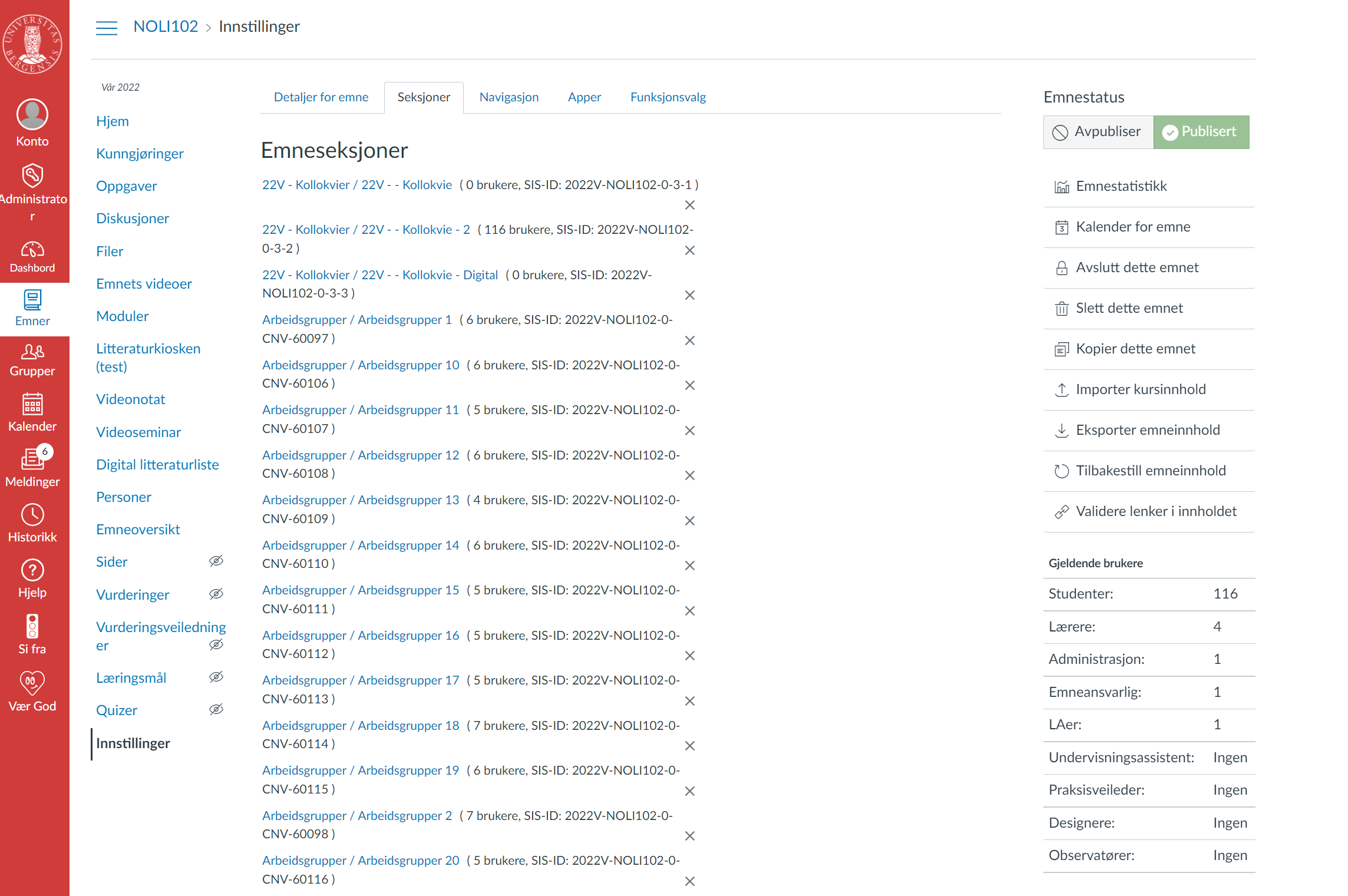Open Hjem in course menu
This screenshot has width=1348, height=896.
click(x=113, y=121)
